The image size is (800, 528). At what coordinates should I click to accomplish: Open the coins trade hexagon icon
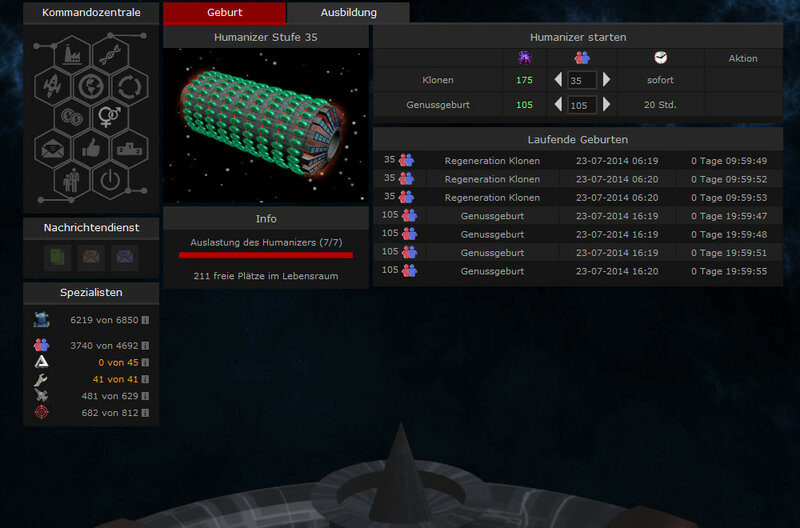coord(72,117)
